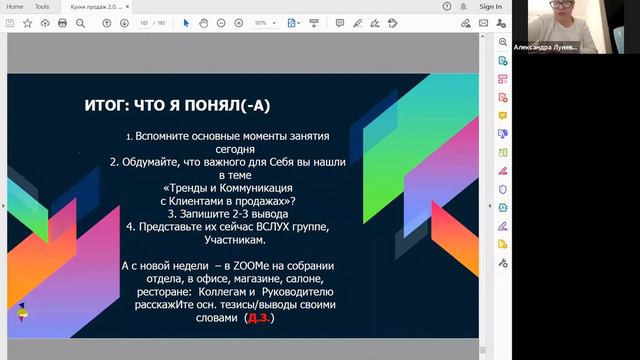
Task: Open the page fit options dropdown
Action: tap(293, 23)
